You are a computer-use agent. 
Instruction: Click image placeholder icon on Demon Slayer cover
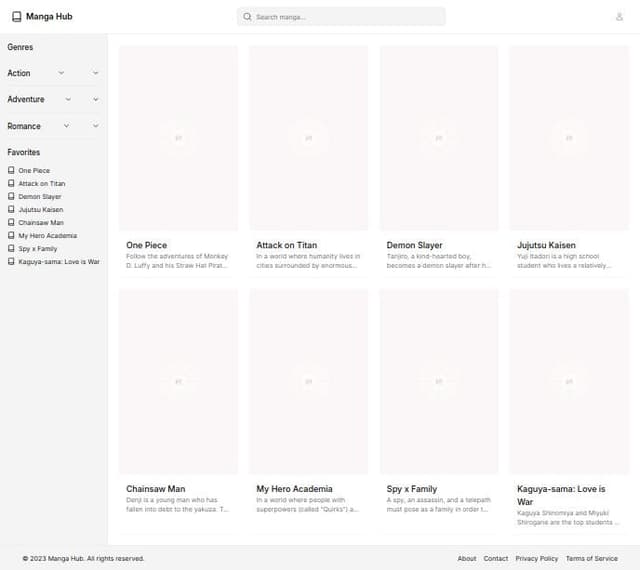tap(439, 138)
